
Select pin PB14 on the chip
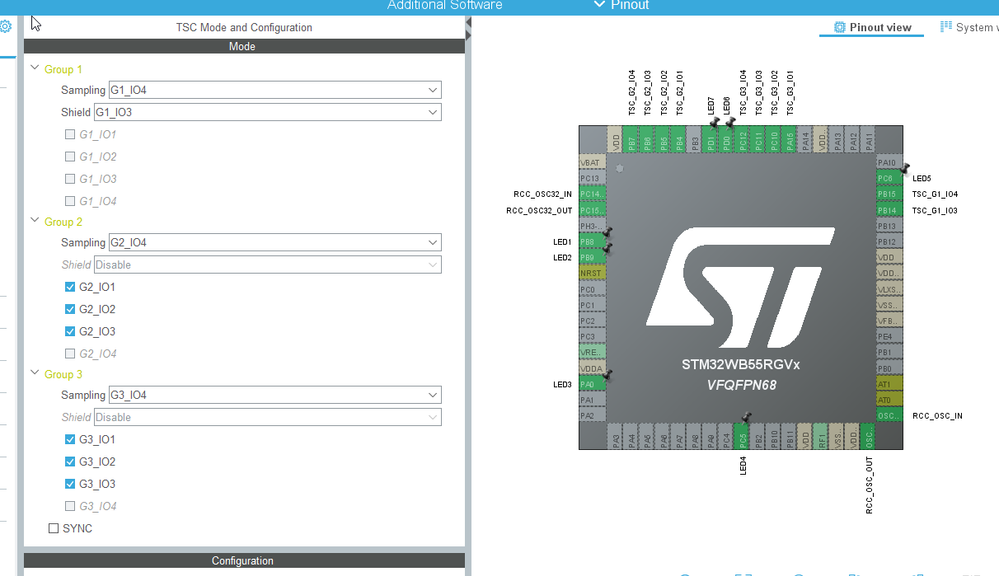point(889,210)
